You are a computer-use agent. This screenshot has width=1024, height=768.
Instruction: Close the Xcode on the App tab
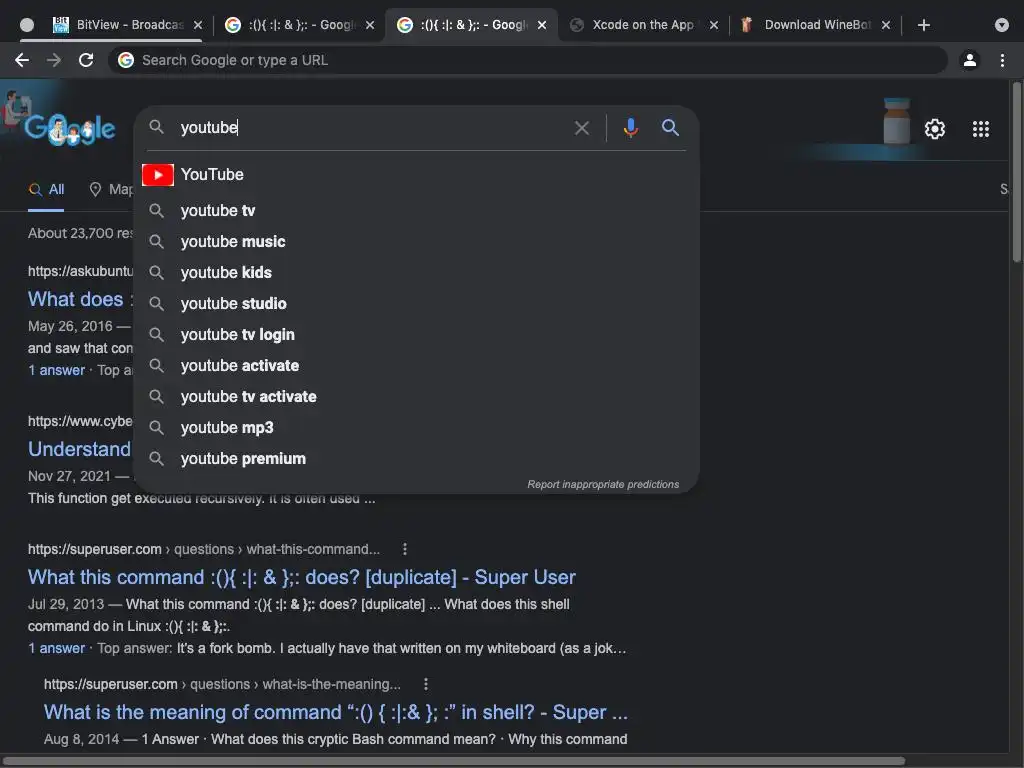714,25
